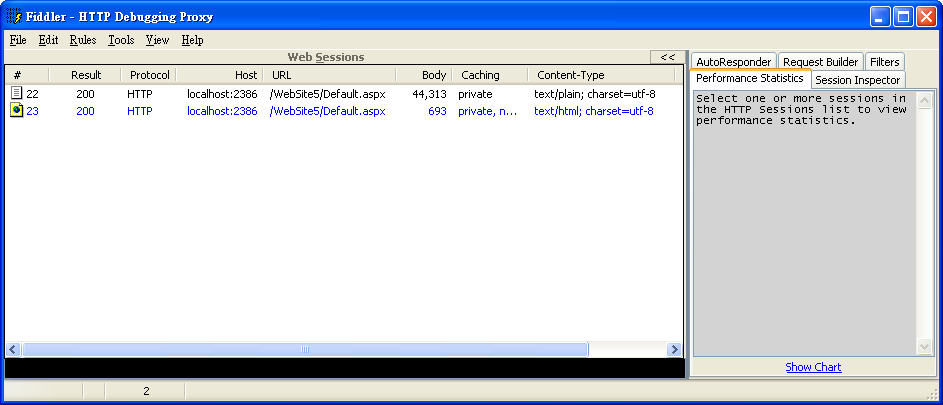
Task: Click the localhost:2386 host cell in session 22
Action: 222,94
